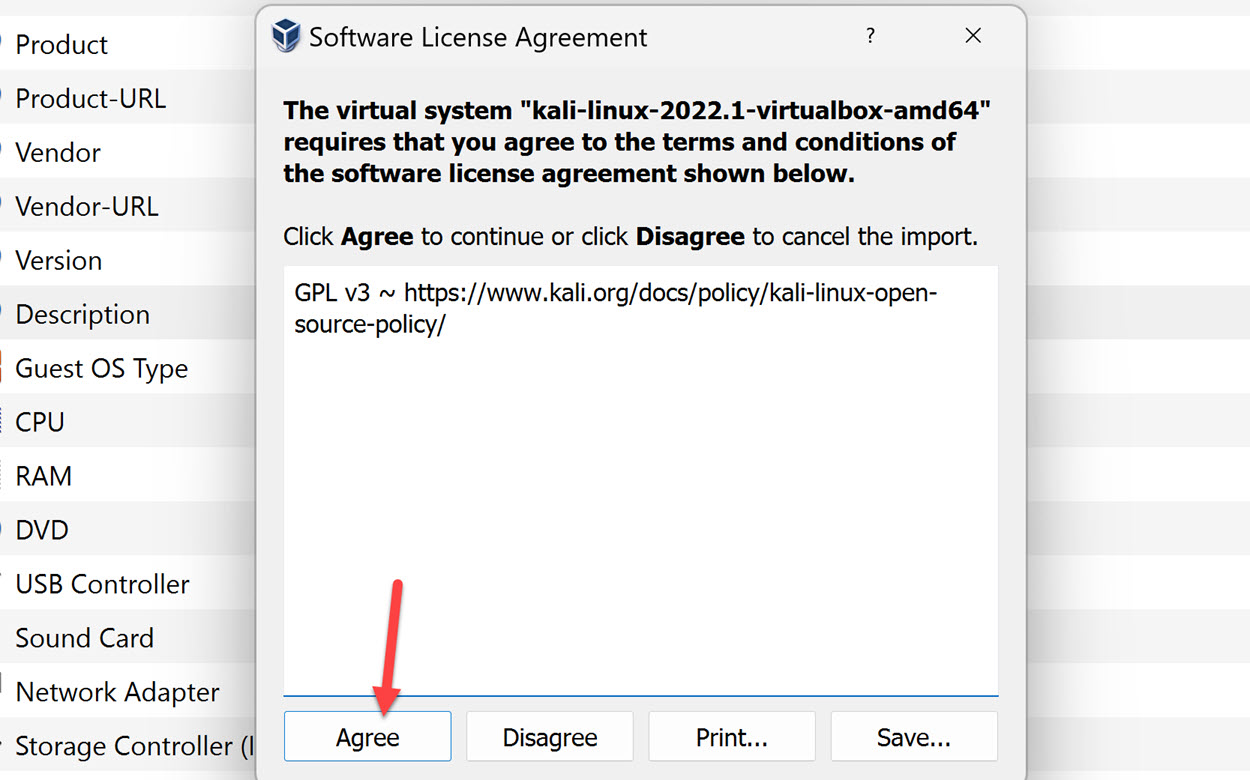Close the Software License Agreement dialog
The width and height of the screenshot is (1250, 780).
point(973,36)
